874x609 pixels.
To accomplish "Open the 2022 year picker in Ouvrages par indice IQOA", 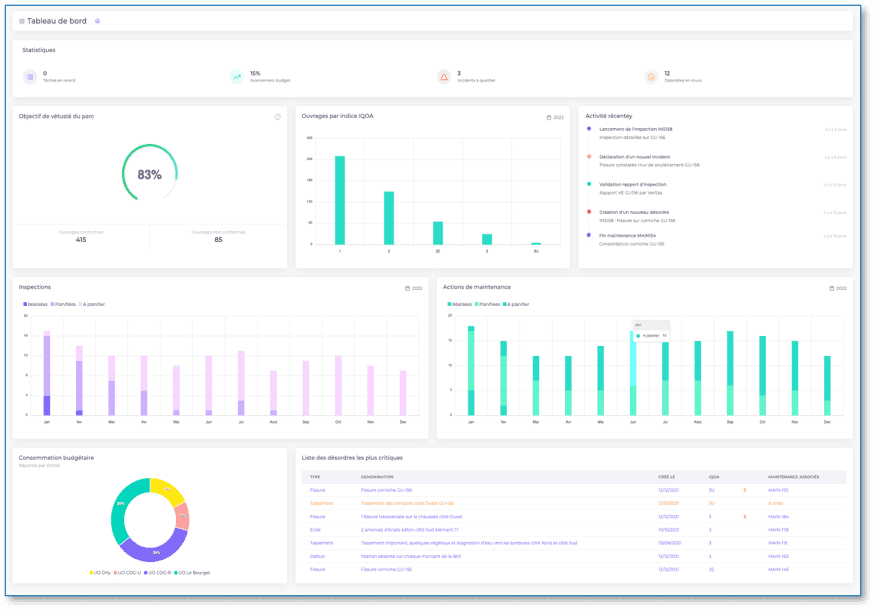I will pyautogui.click(x=558, y=117).
